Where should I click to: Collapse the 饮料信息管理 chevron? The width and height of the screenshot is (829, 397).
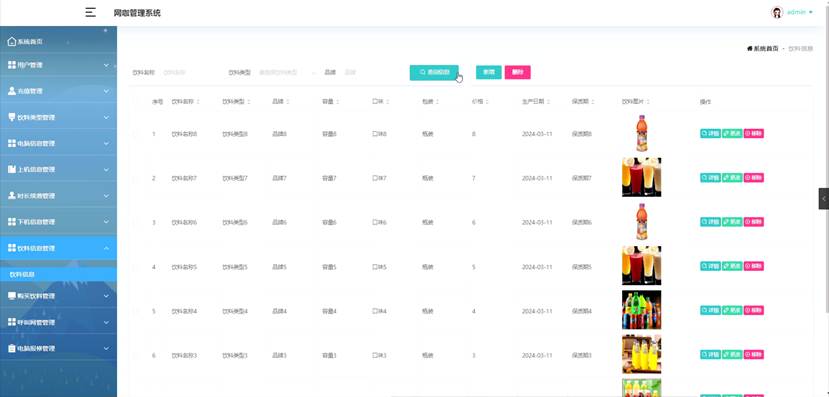[106, 248]
